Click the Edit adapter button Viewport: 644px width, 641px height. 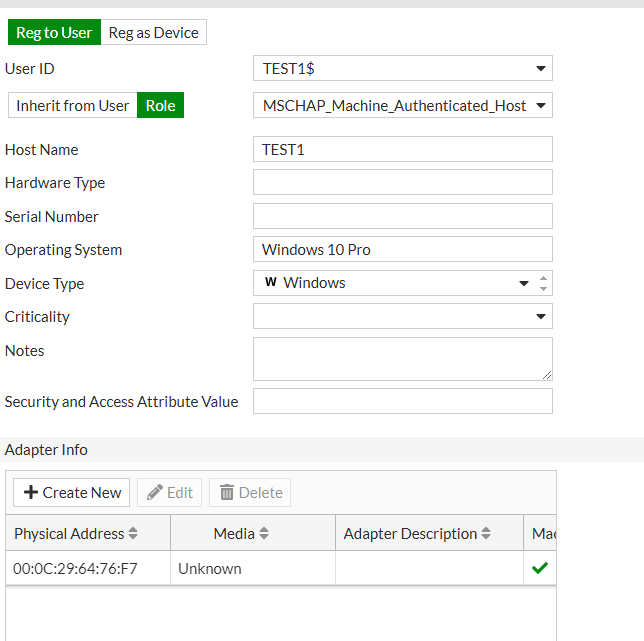click(169, 492)
